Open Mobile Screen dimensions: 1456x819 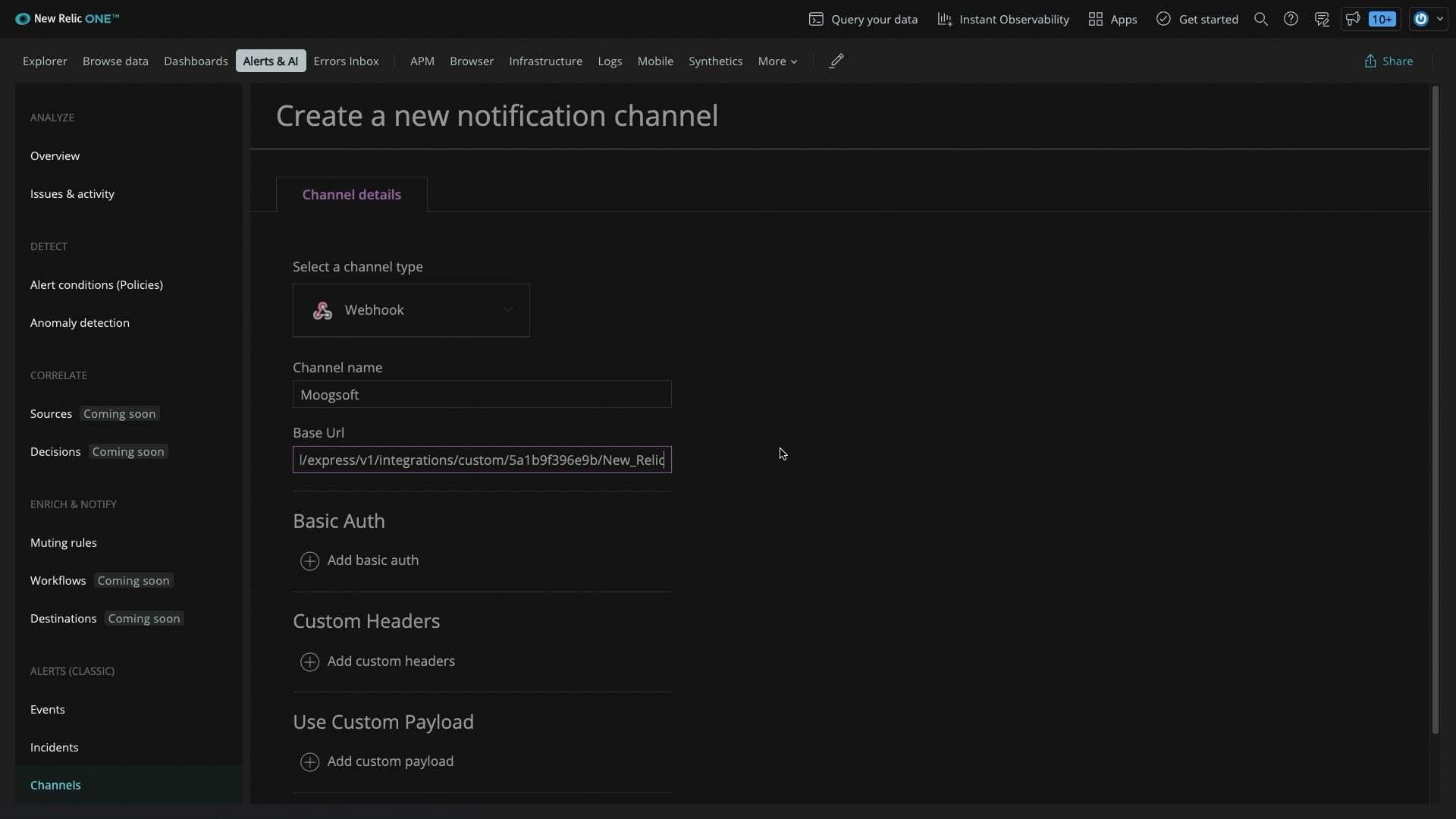click(x=655, y=61)
